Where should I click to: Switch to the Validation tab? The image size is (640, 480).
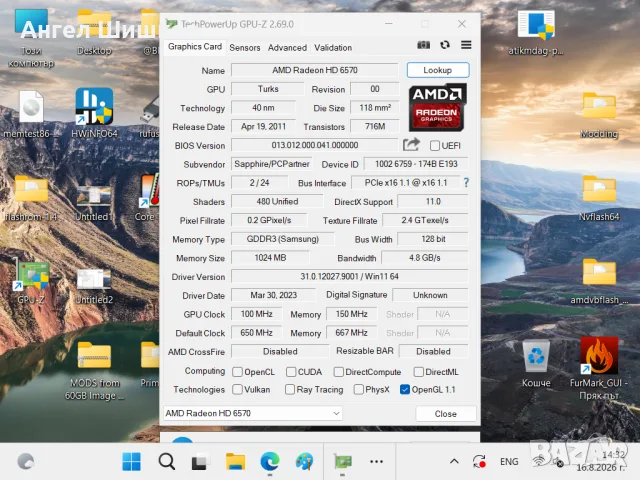pyautogui.click(x=333, y=48)
